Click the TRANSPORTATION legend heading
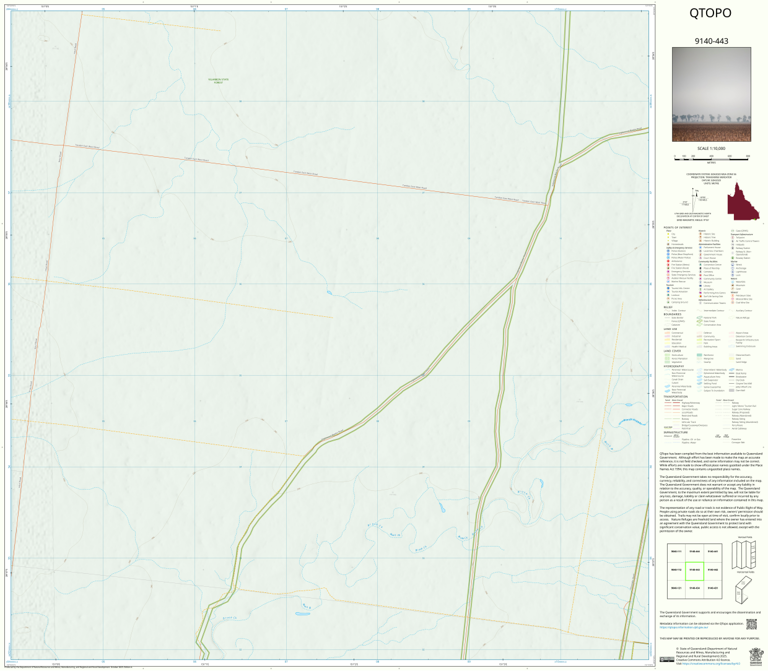 point(676,397)
